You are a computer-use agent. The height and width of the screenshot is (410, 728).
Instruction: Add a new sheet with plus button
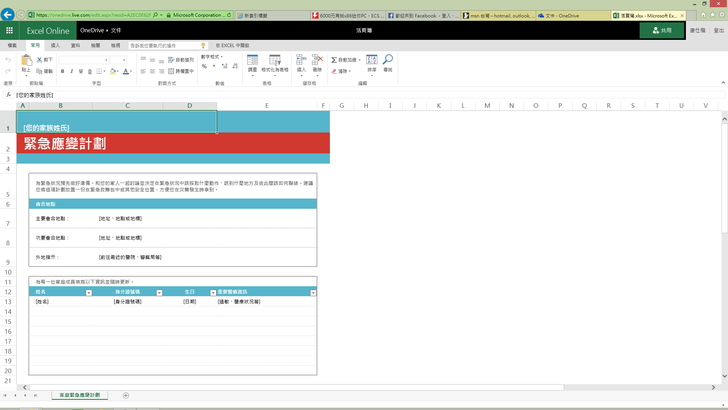(x=126, y=396)
